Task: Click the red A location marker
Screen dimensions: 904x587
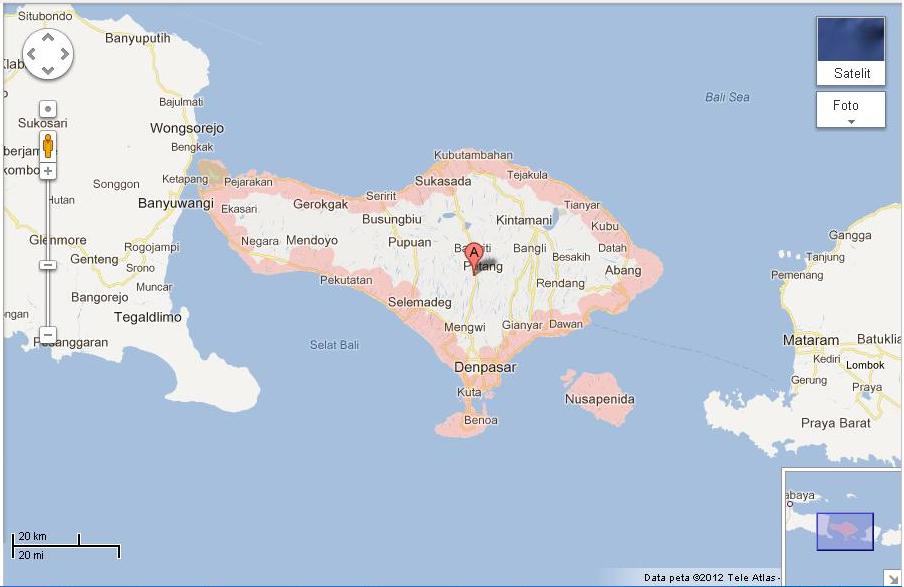Action: point(474,258)
